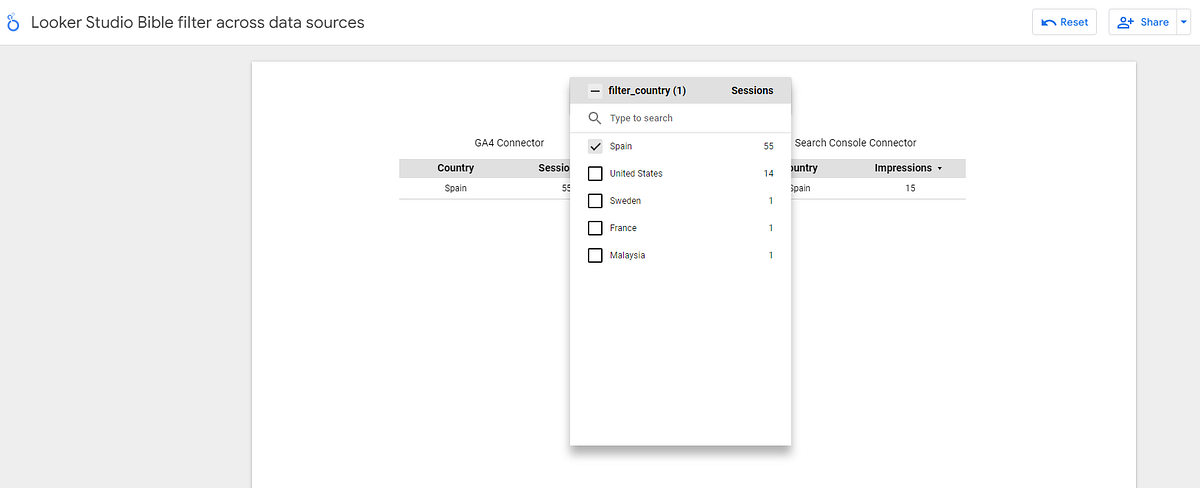The width and height of the screenshot is (1200, 488).
Task: Click the report title text
Action: [x=198, y=22]
